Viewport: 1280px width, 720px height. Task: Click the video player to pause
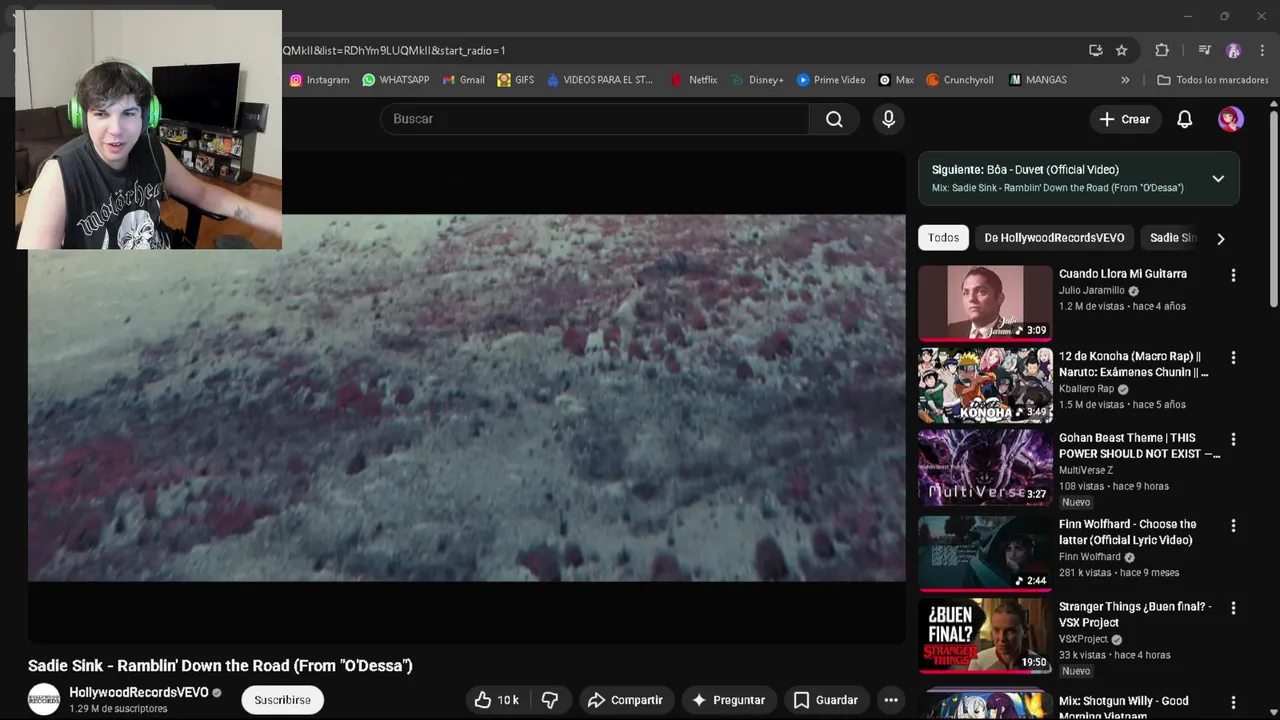click(x=466, y=398)
